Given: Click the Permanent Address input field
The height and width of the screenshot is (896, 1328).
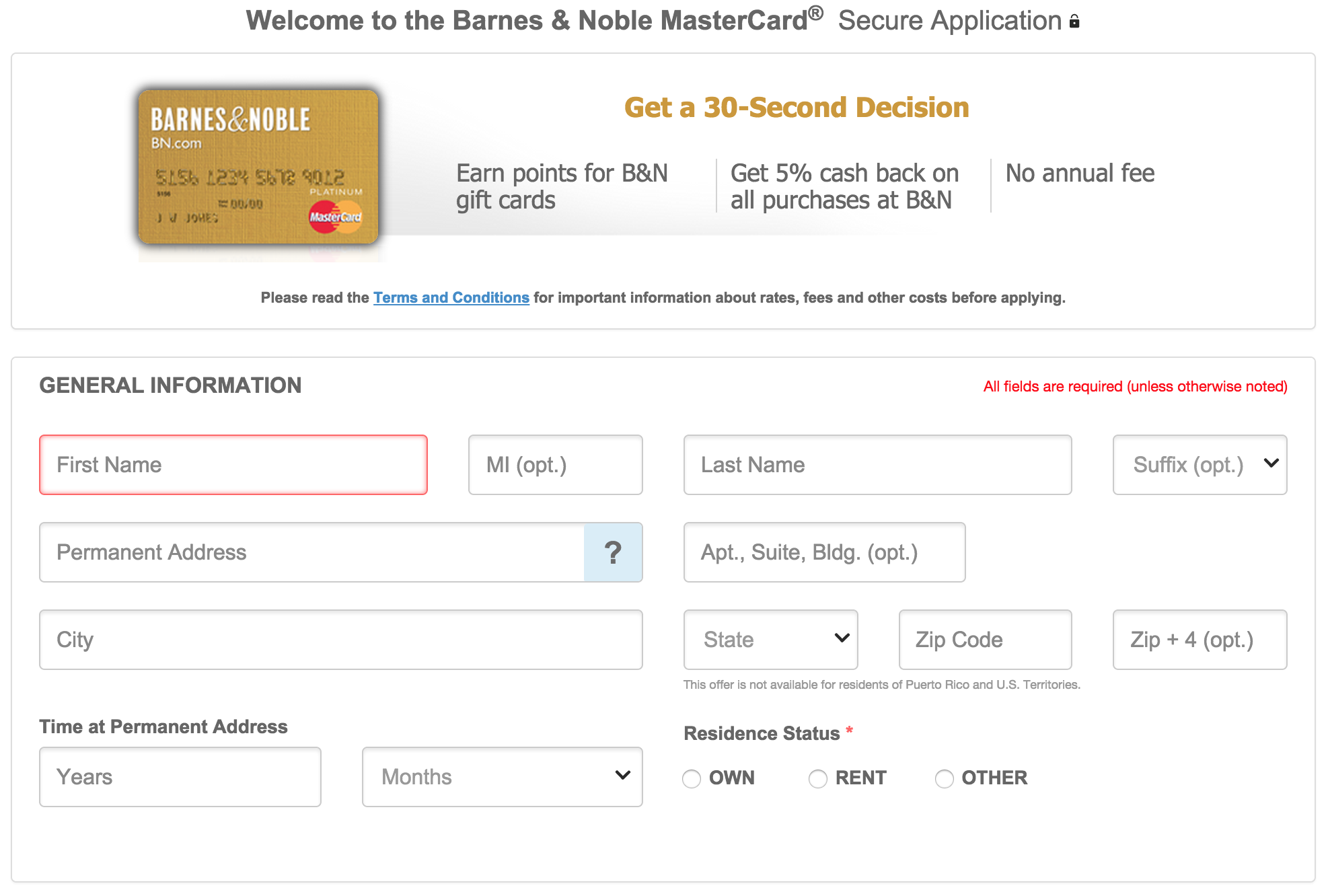Looking at the screenshot, I should [x=312, y=552].
